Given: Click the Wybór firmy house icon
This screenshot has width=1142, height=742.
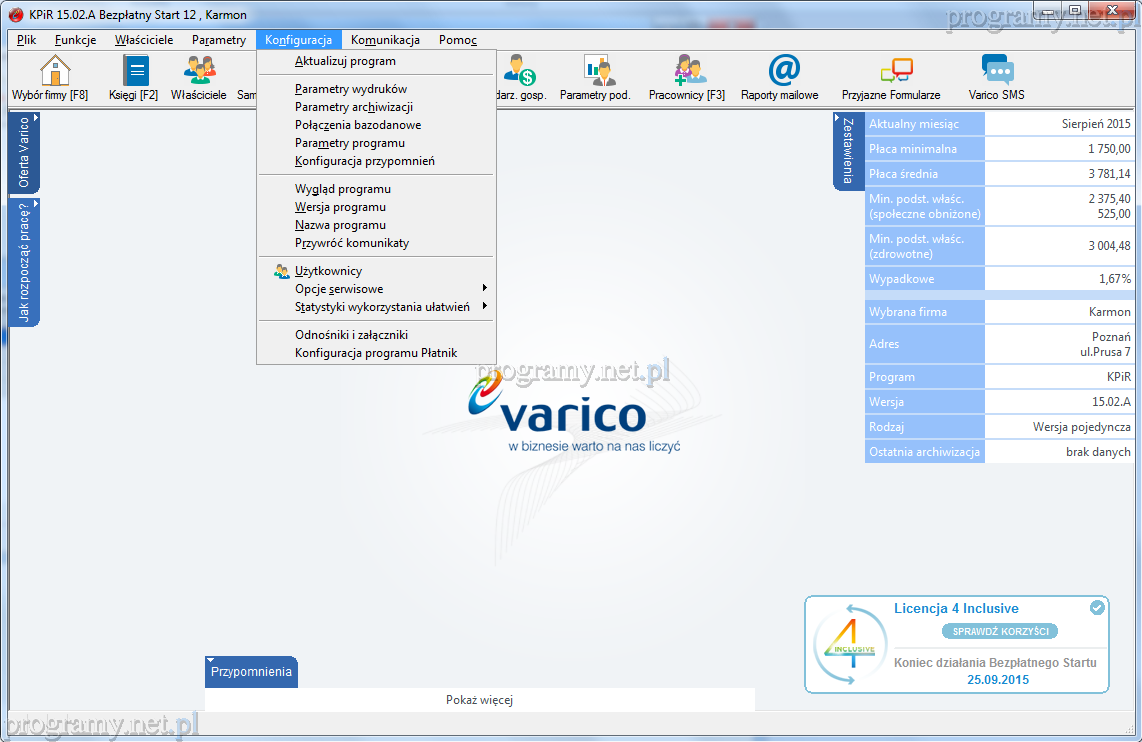Looking at the screenshot, I should pyautogui.click(x=54, y=71).
